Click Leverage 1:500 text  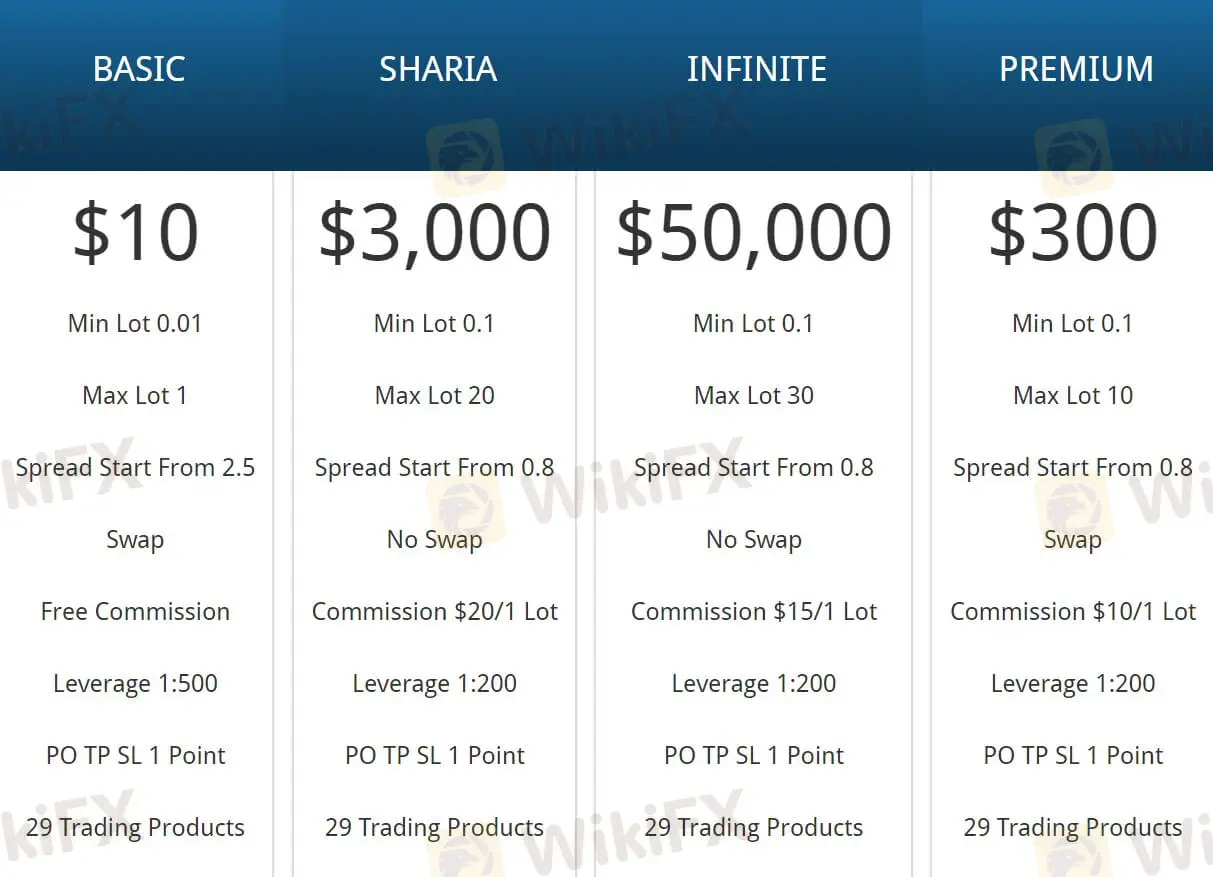135,684
